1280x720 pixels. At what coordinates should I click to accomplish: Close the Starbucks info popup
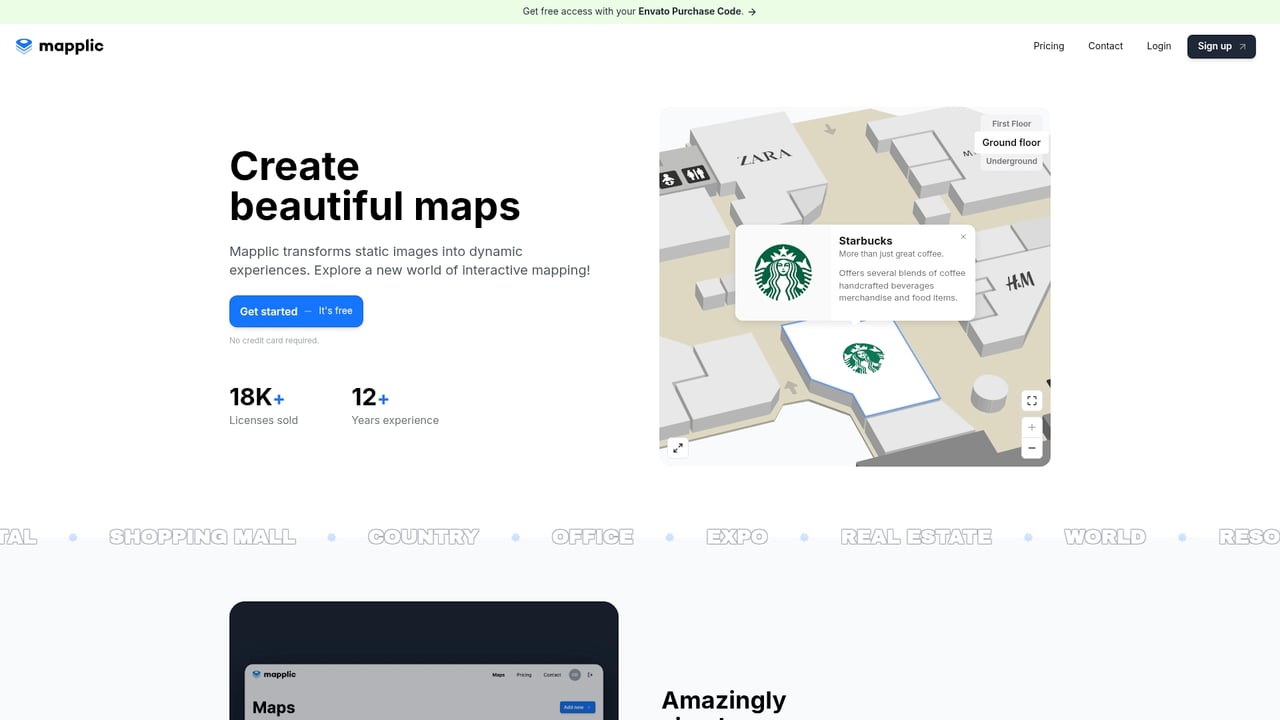click(x=963, y=236)
